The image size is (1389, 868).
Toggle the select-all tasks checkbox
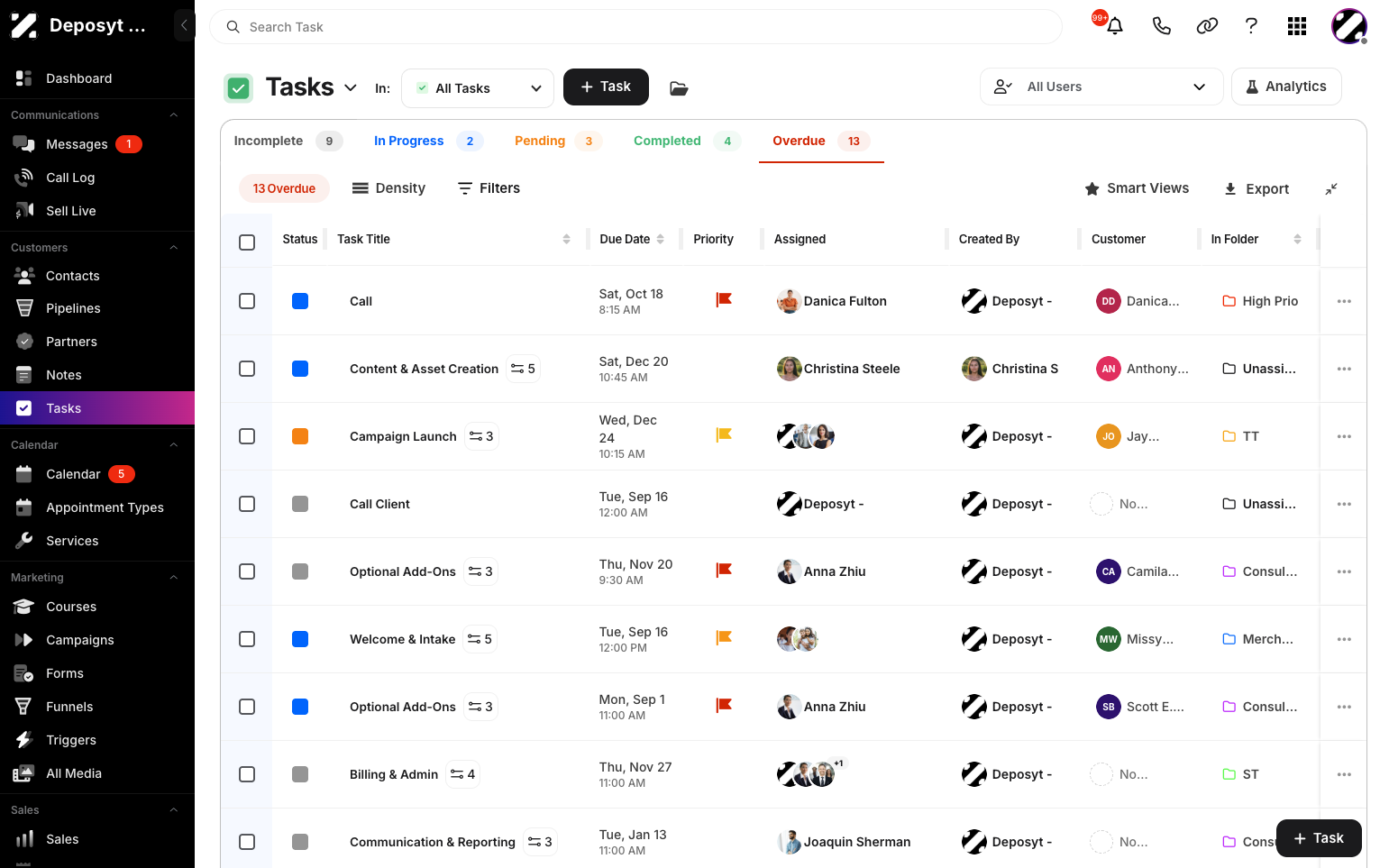coord(247,242)
